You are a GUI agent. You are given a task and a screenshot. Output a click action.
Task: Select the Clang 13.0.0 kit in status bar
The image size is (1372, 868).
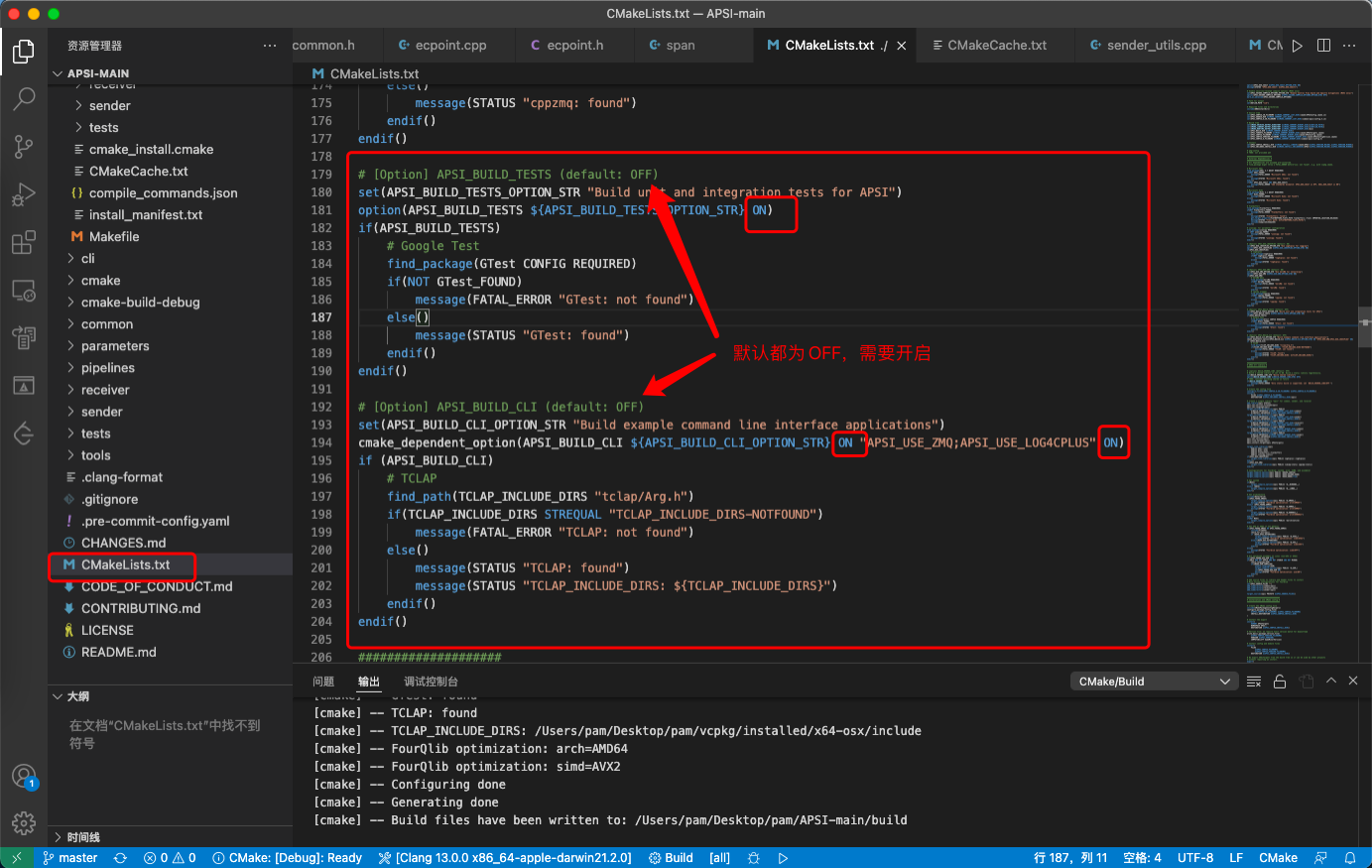(x=505, y=858)
